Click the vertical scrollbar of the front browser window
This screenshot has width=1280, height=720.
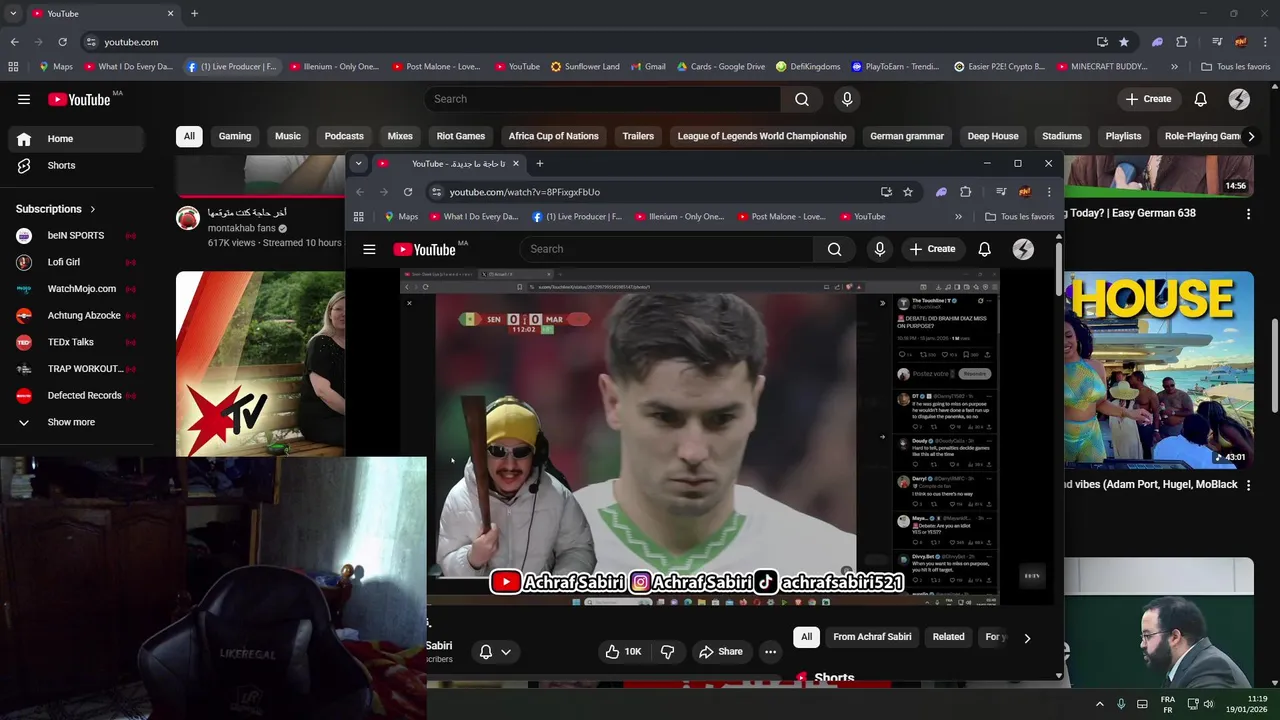click(x=1059, y=270)
